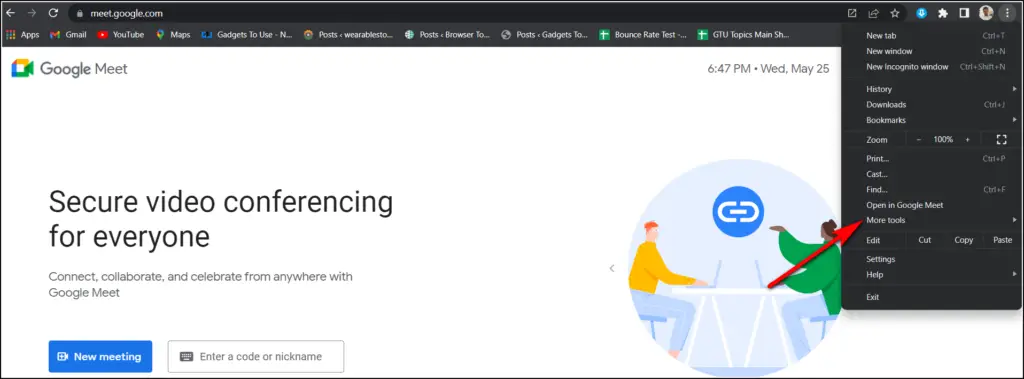Click the Enter a code or nickname field
This screenshot has height=379, width=1024.
pyautogui.click(x=255, y=356)
